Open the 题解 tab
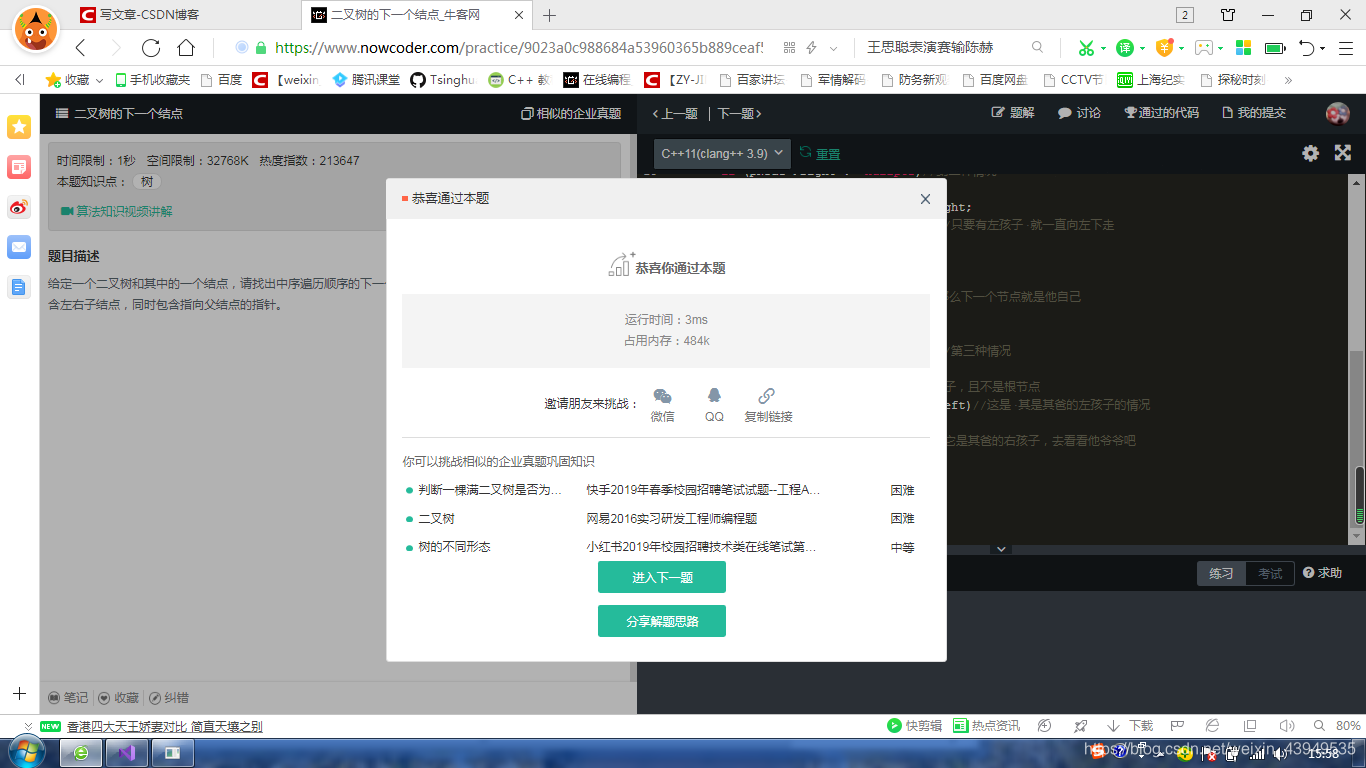 [1013, 113]
